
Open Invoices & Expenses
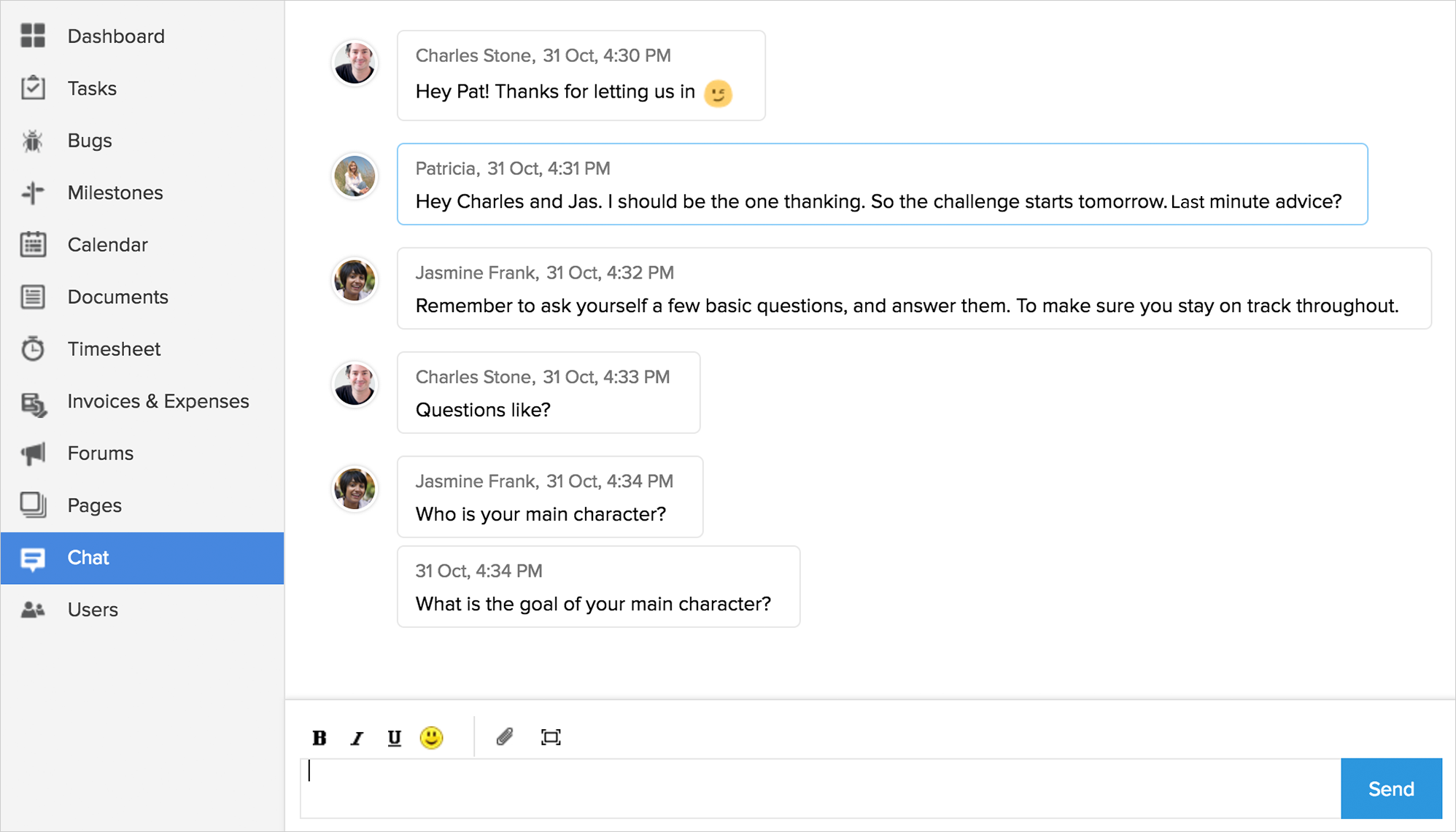click(x=158, y=401)
